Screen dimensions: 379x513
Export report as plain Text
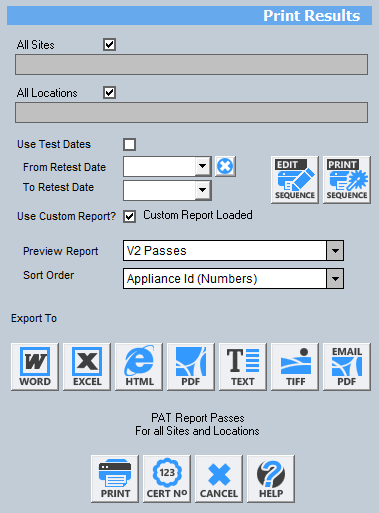click(x=243, y=367)
